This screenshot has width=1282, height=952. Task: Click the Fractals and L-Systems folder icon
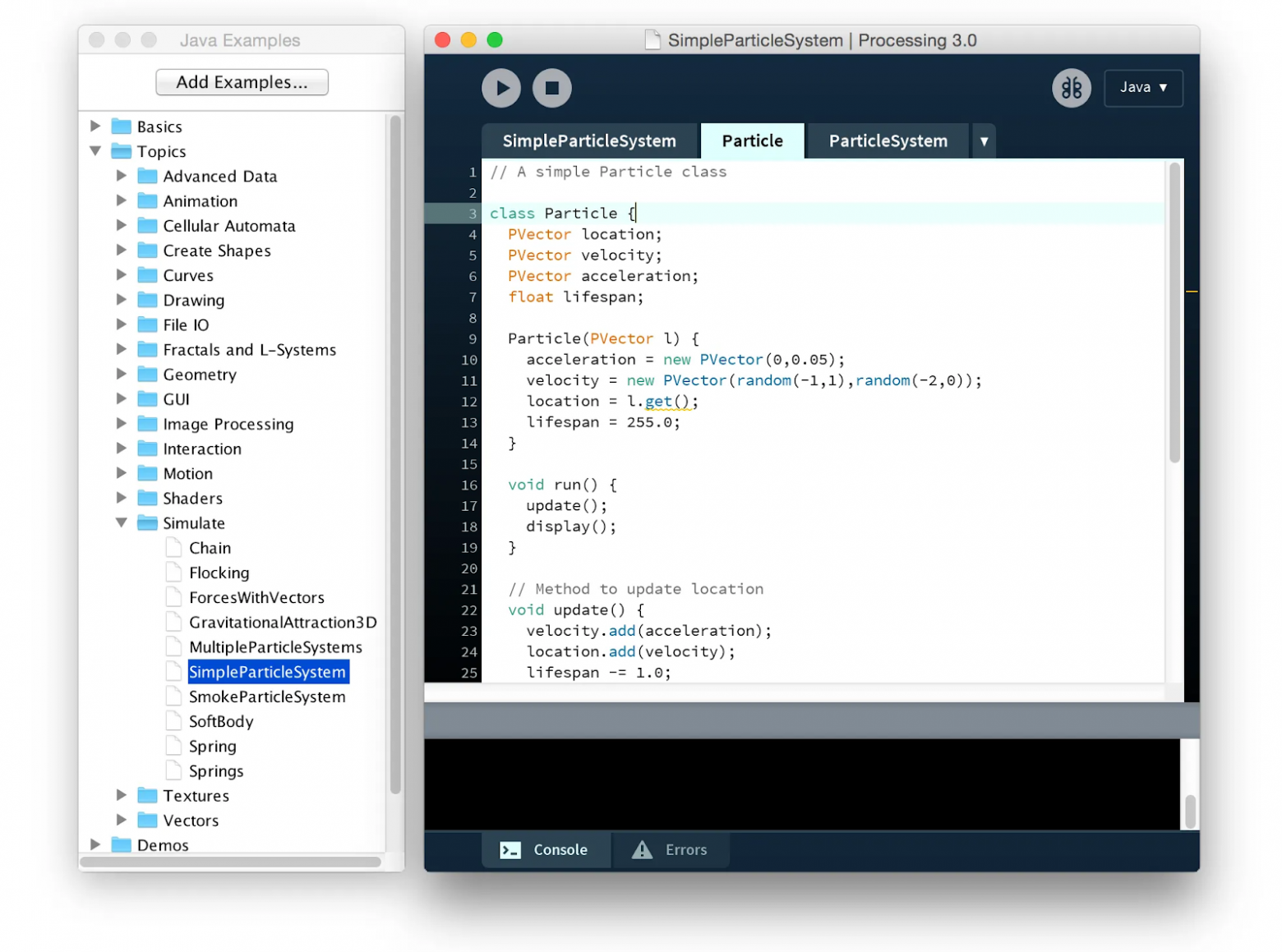[x=148, y=349]
